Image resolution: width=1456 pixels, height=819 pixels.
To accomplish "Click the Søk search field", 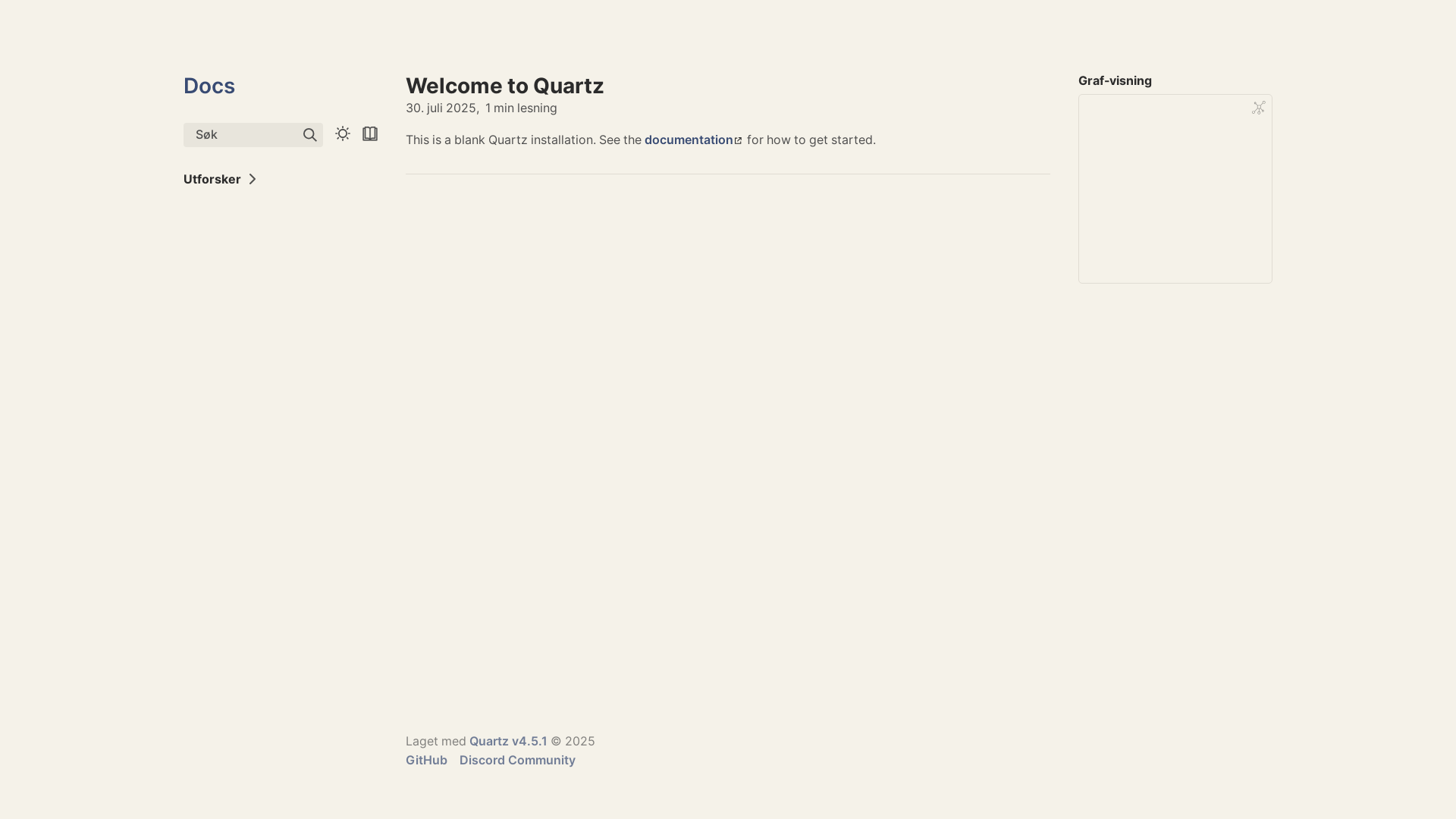I will [x=253, y=135].
